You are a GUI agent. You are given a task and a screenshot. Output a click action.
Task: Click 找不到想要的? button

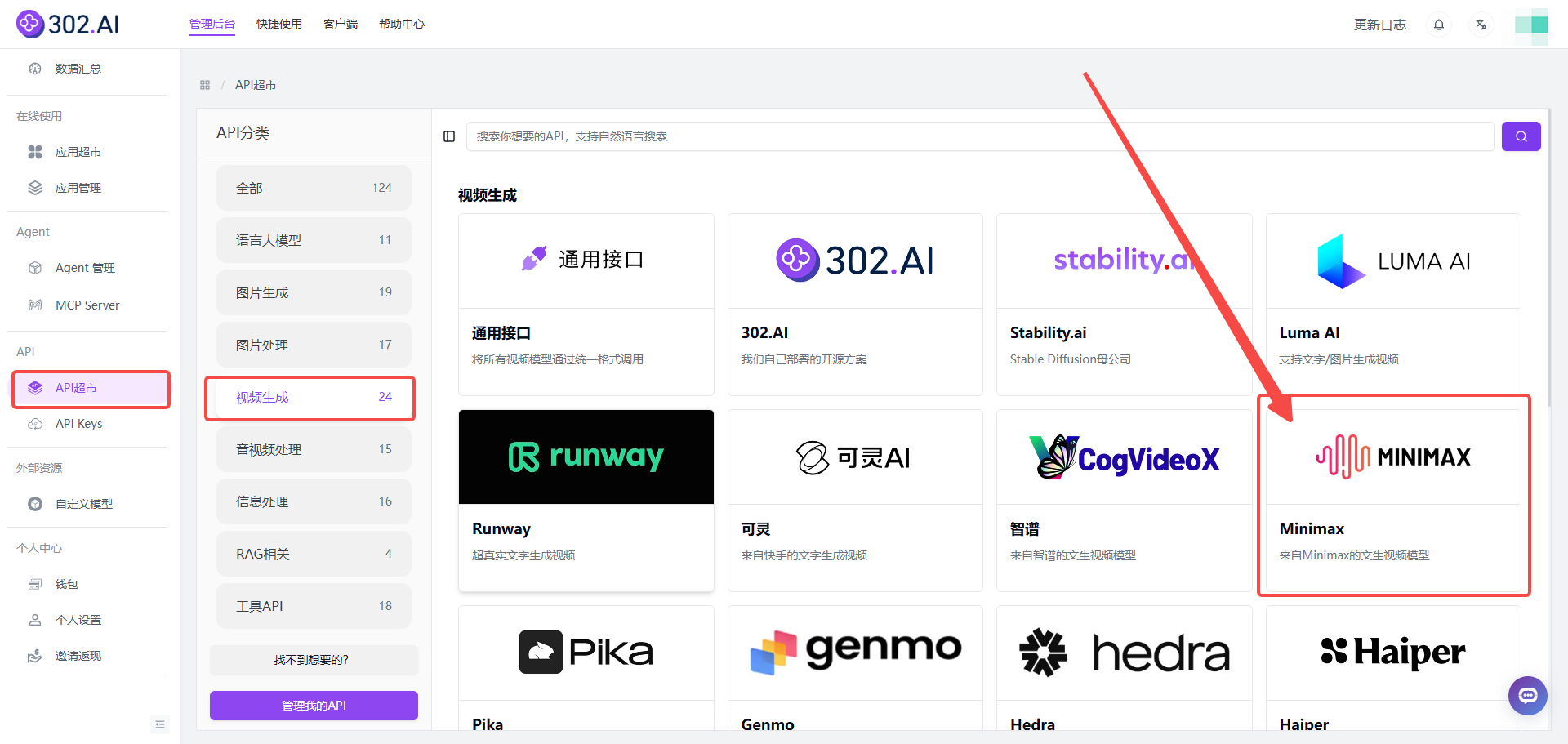(x=314, y=660)
